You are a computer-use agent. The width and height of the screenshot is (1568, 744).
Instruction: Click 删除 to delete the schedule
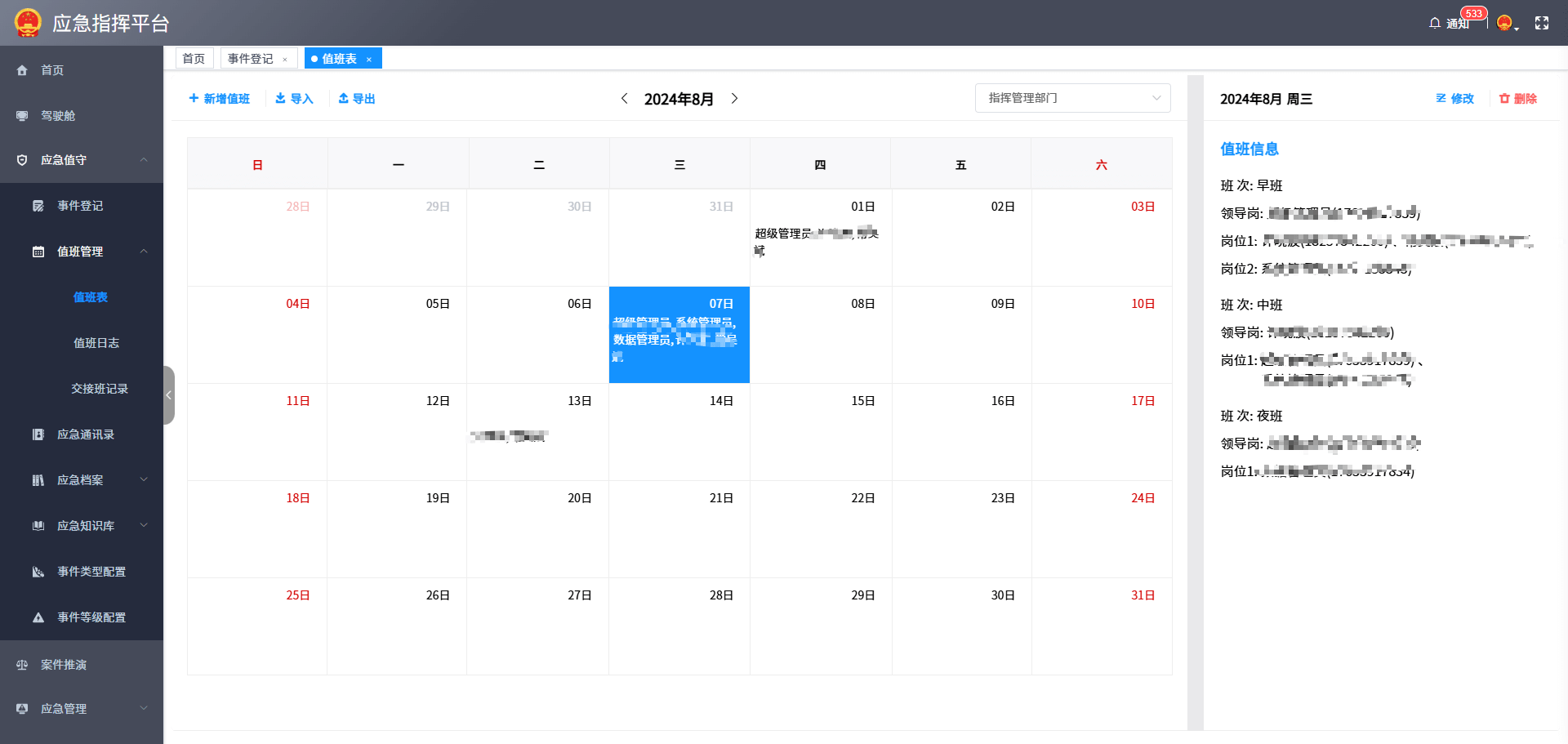pos(1518,99)
